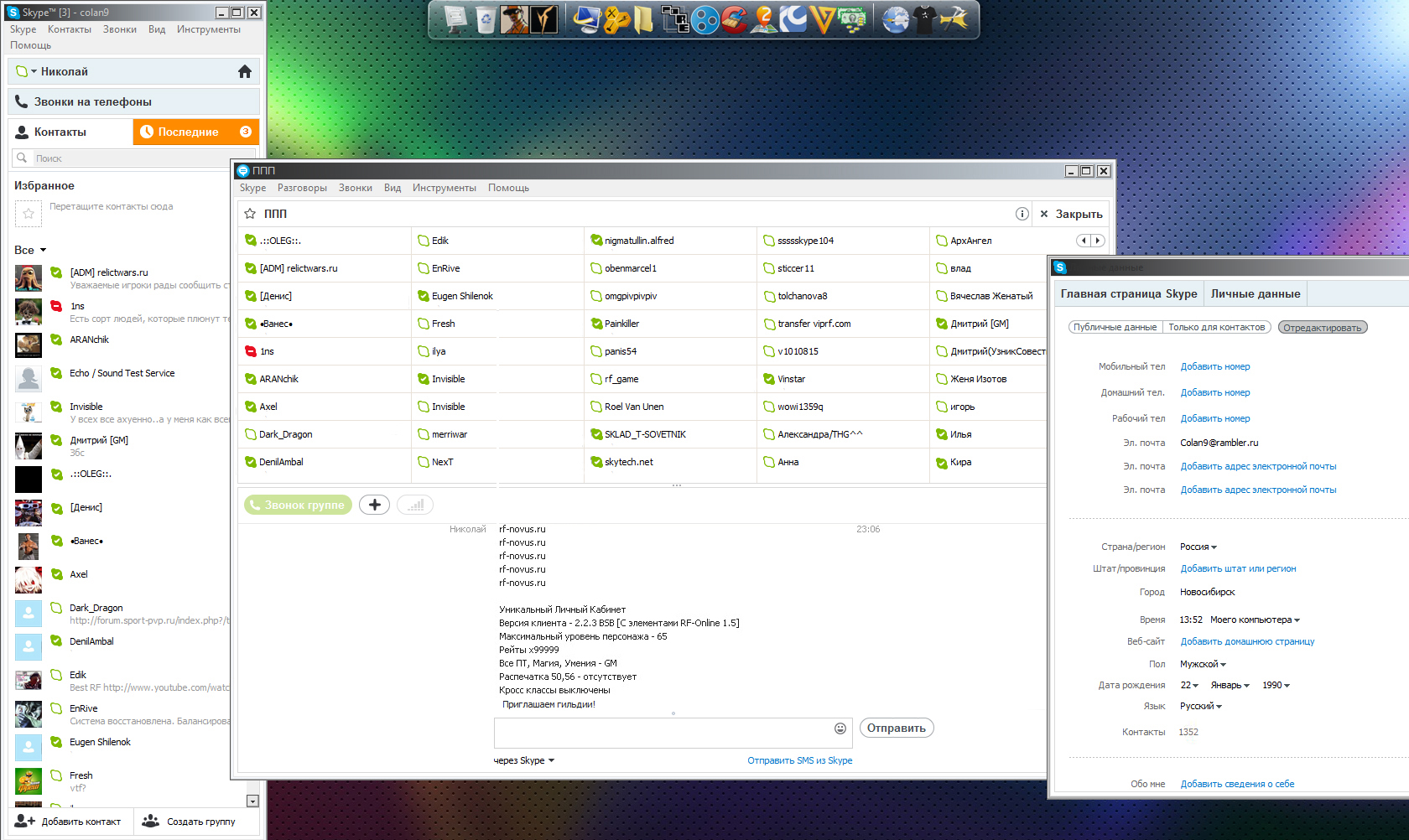Screen dimensions: 1409x840
Task: Switch to the Контакты tab
Action: click(x=70, y=132)
